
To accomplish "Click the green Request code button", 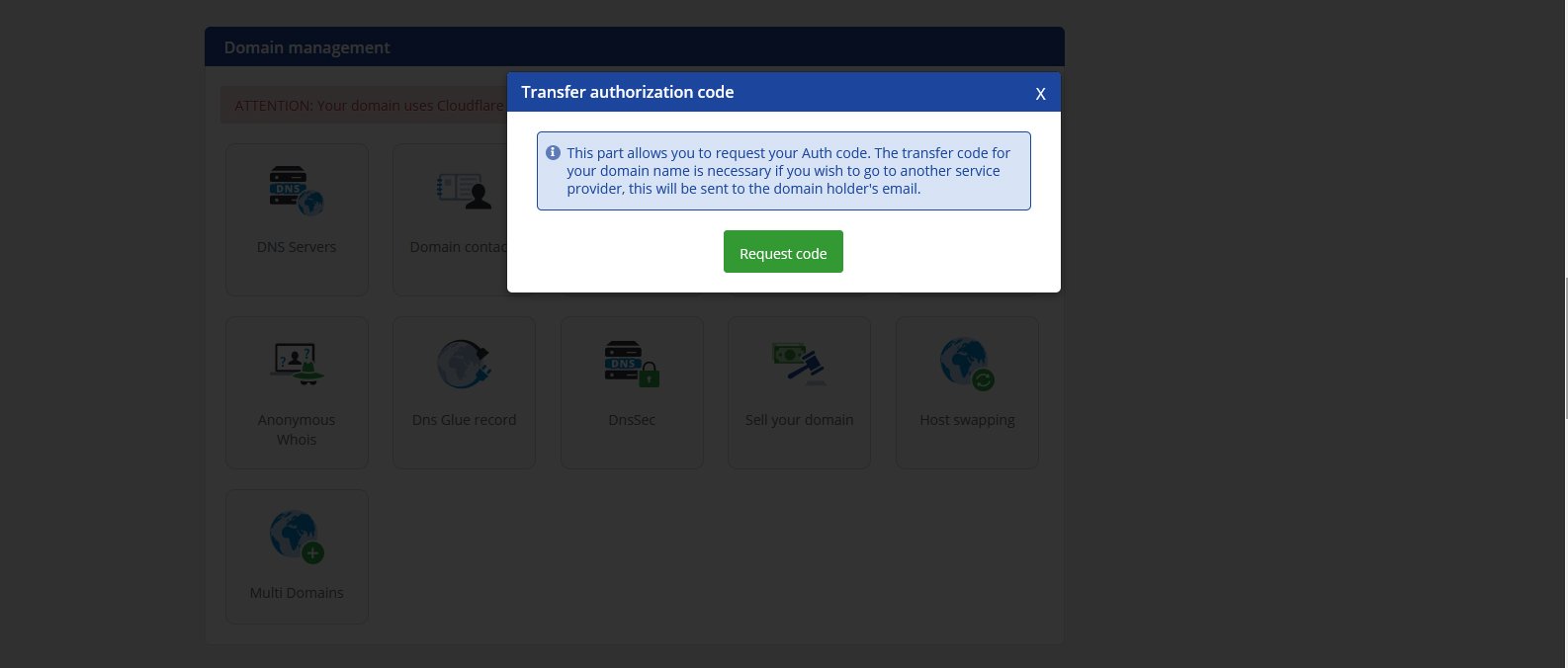I will (x=782, y=252).
